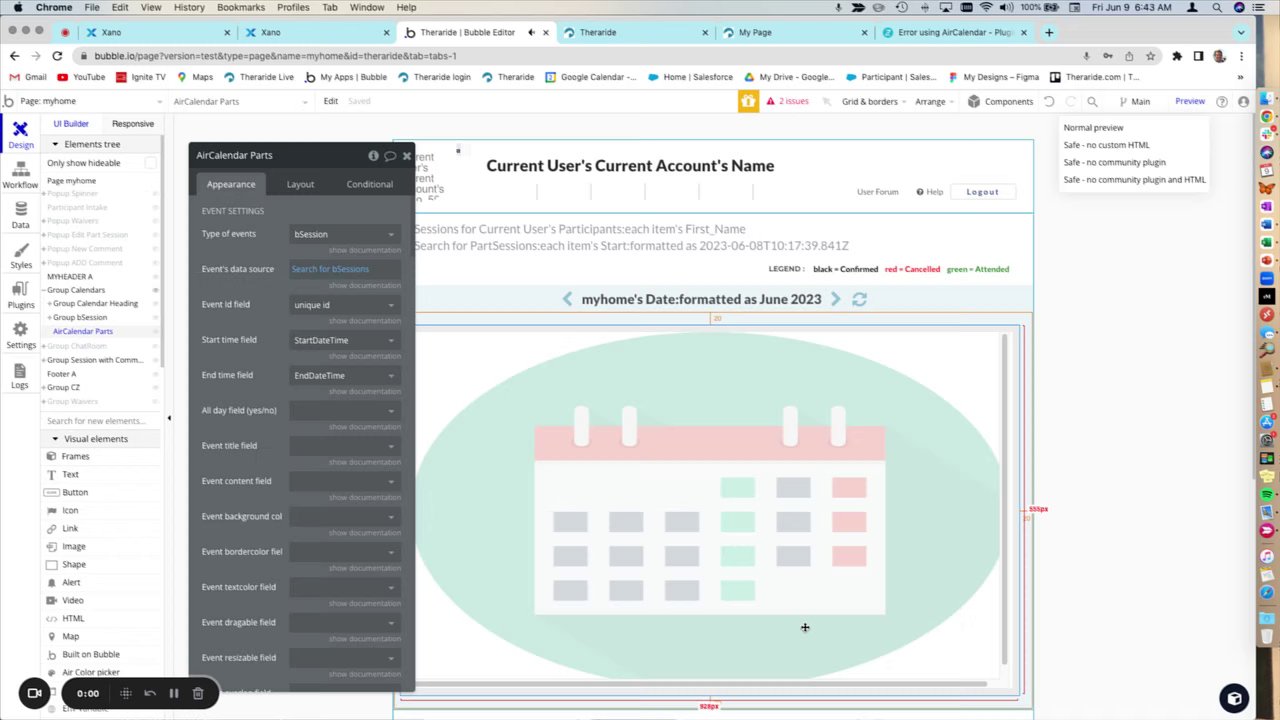The height and width of the screenshot is (720, 1280).
Task: Toggle the Only show hideable checkbox
Action: click(x=150, y=163)
